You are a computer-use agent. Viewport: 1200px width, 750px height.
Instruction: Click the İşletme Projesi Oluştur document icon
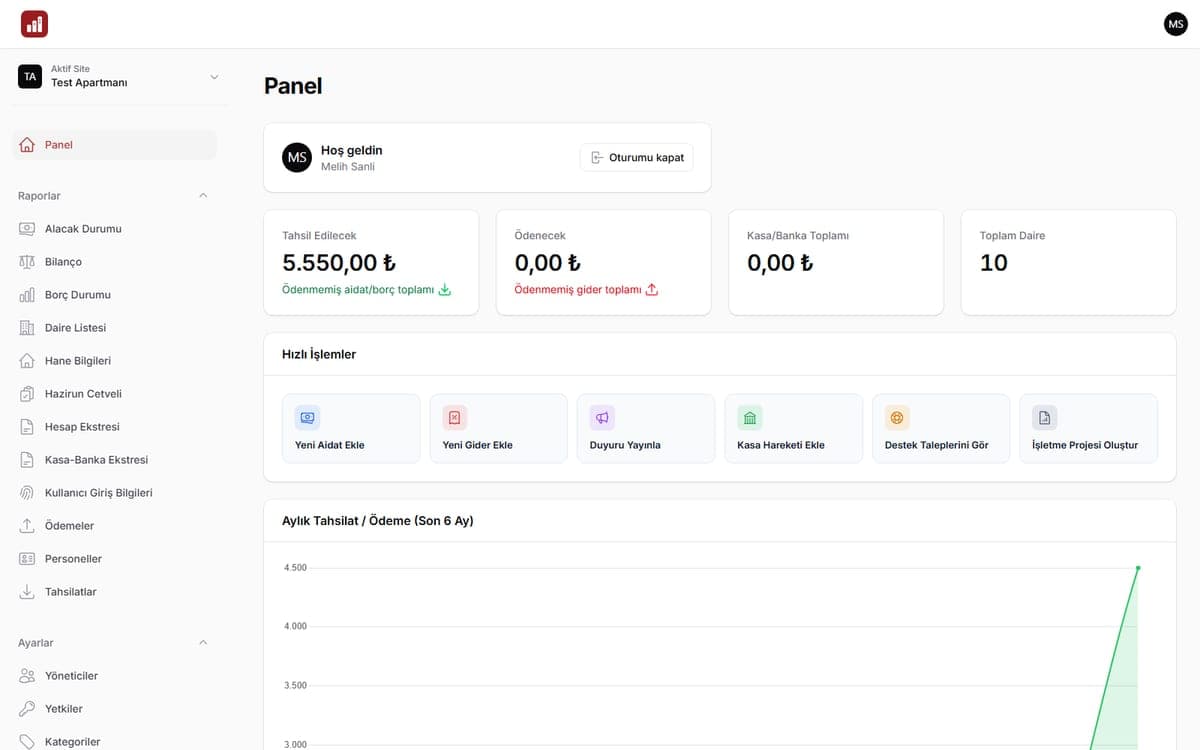point(1044,417)
